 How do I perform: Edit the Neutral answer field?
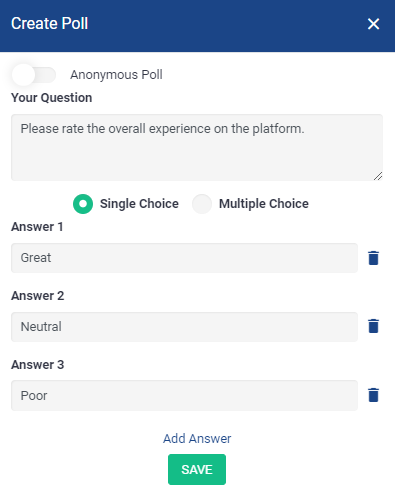point(184,327)
